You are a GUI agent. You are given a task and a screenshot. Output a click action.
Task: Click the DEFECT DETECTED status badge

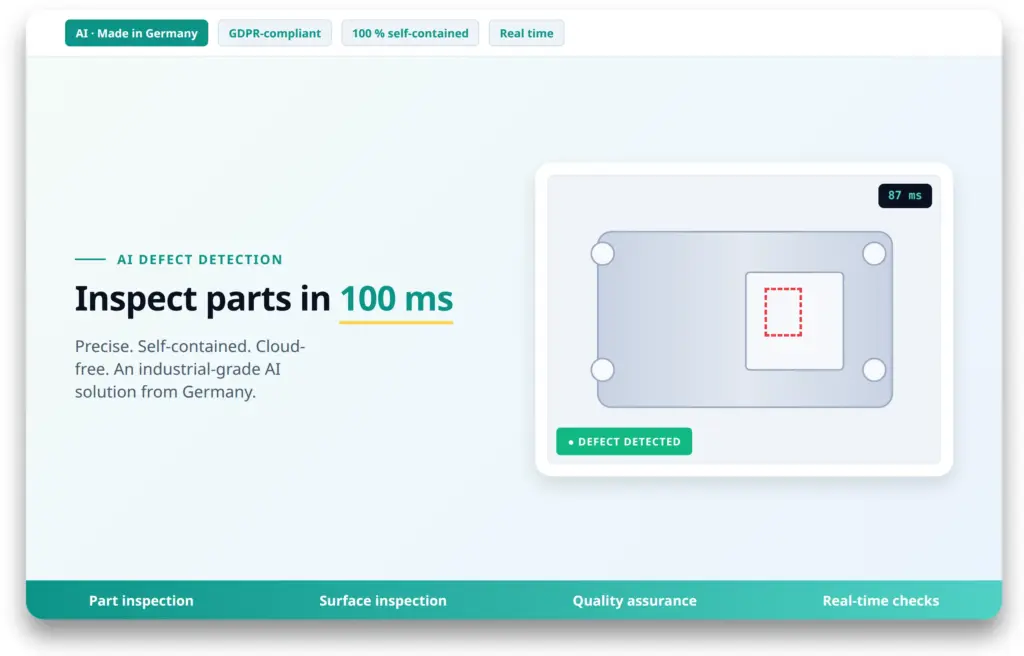(x=624, y=442)
